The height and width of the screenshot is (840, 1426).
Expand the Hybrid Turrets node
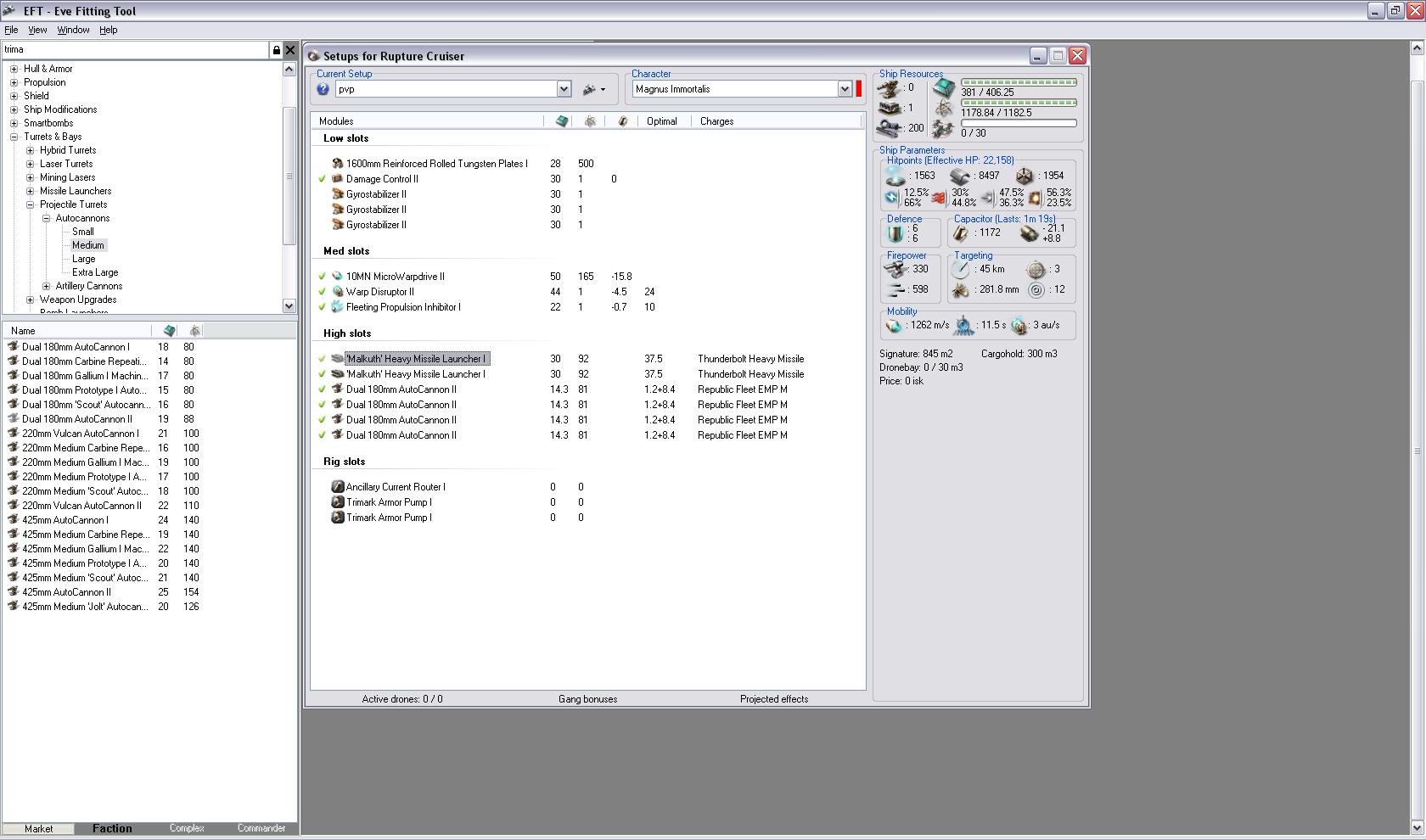pos(30,150)
